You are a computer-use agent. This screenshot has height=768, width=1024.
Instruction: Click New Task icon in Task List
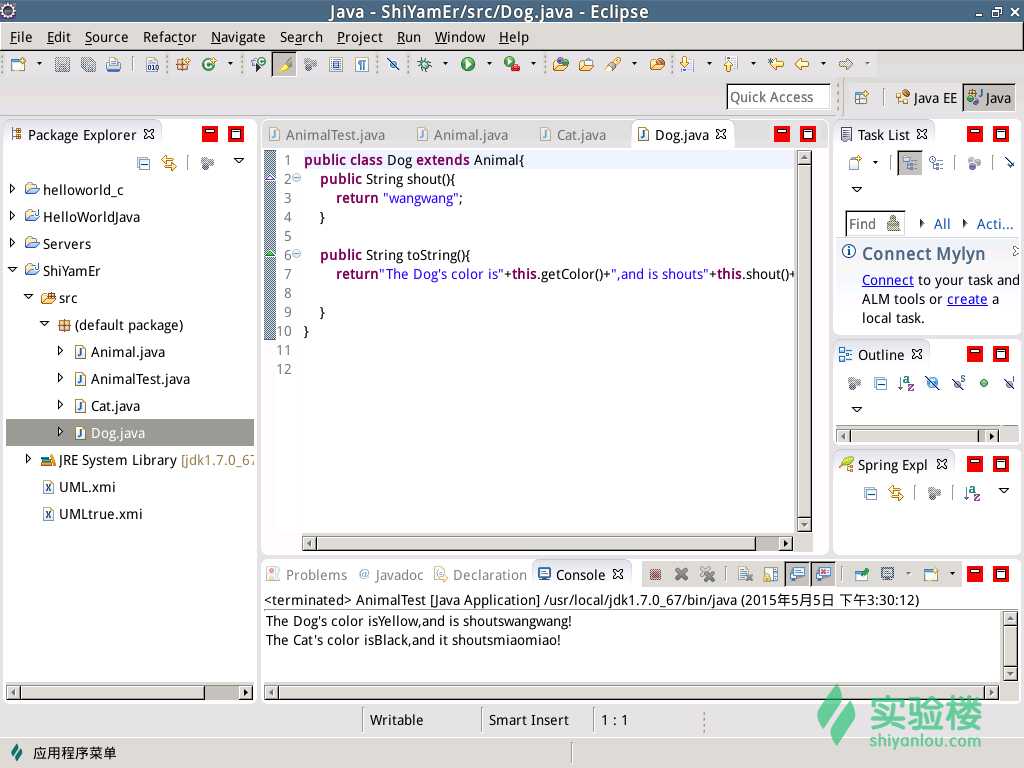[855, 163]
